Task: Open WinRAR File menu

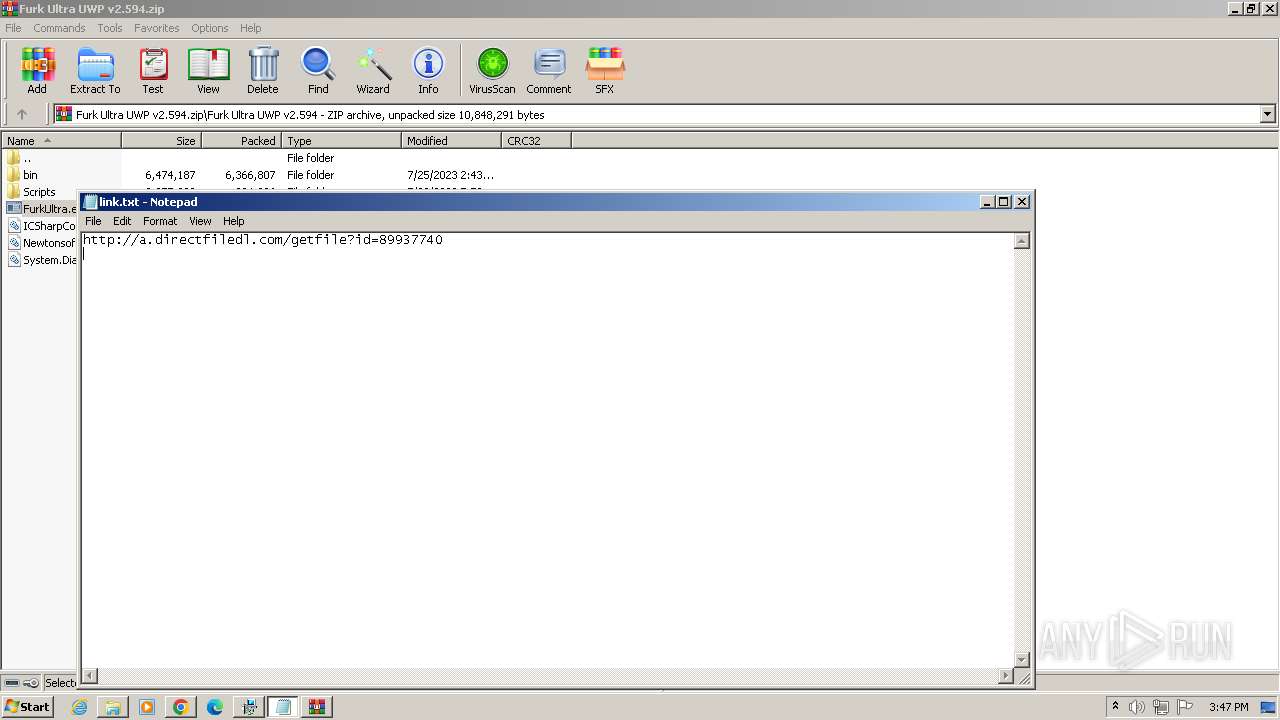Action: point(13,28)
